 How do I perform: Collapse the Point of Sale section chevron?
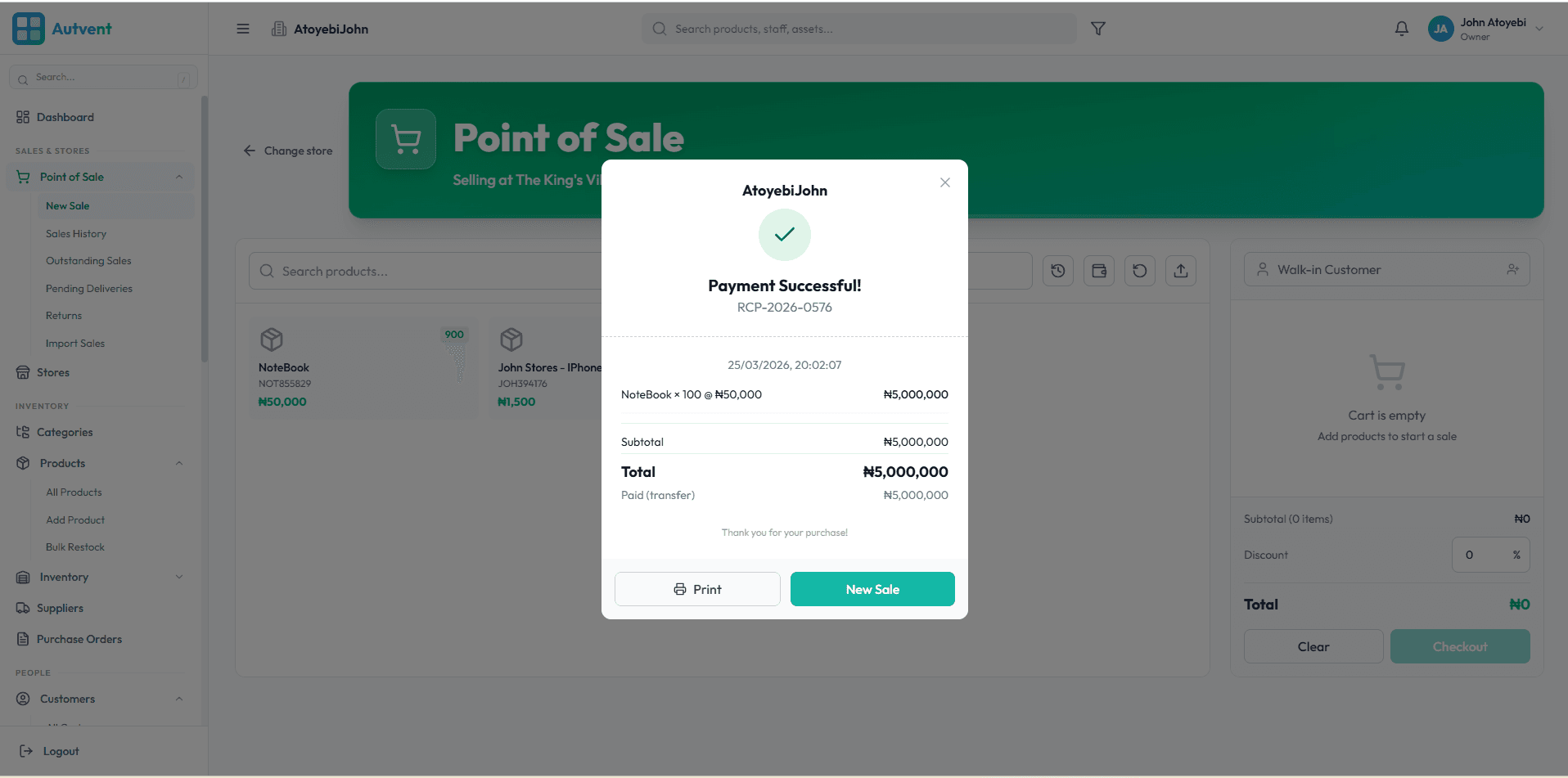coord(179,176)
